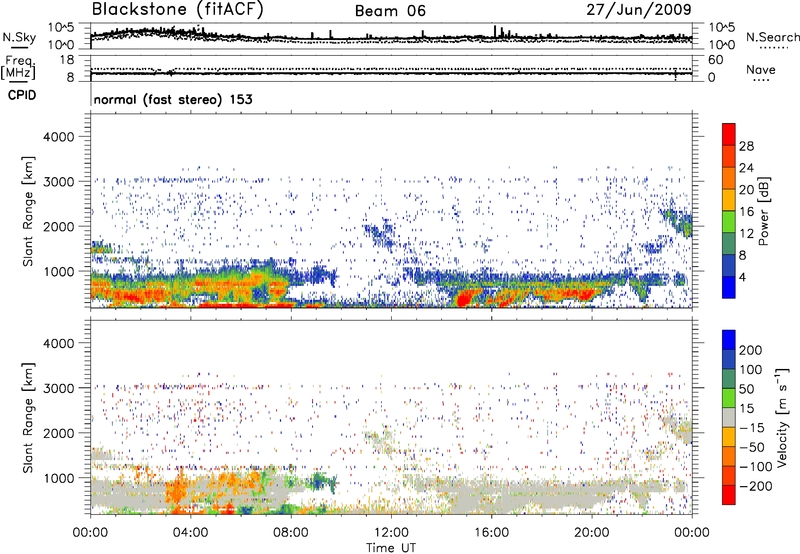
Task: Click the 4 label on power colorbar
Action: tap(742, 278)
